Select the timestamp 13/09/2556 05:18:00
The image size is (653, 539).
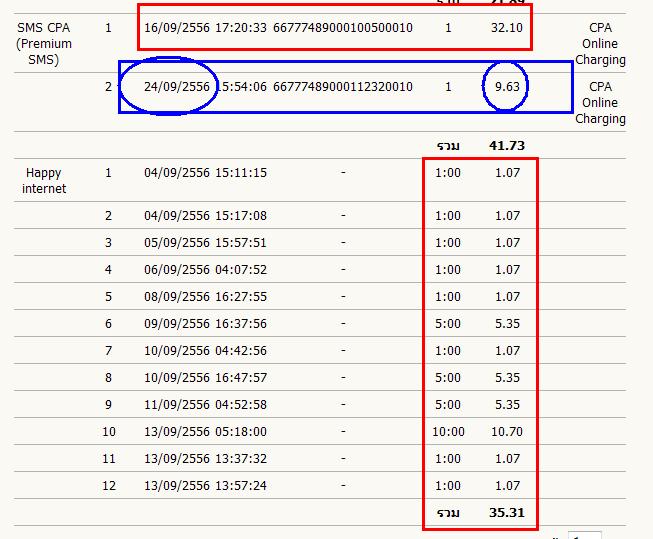tap(205, 432)
